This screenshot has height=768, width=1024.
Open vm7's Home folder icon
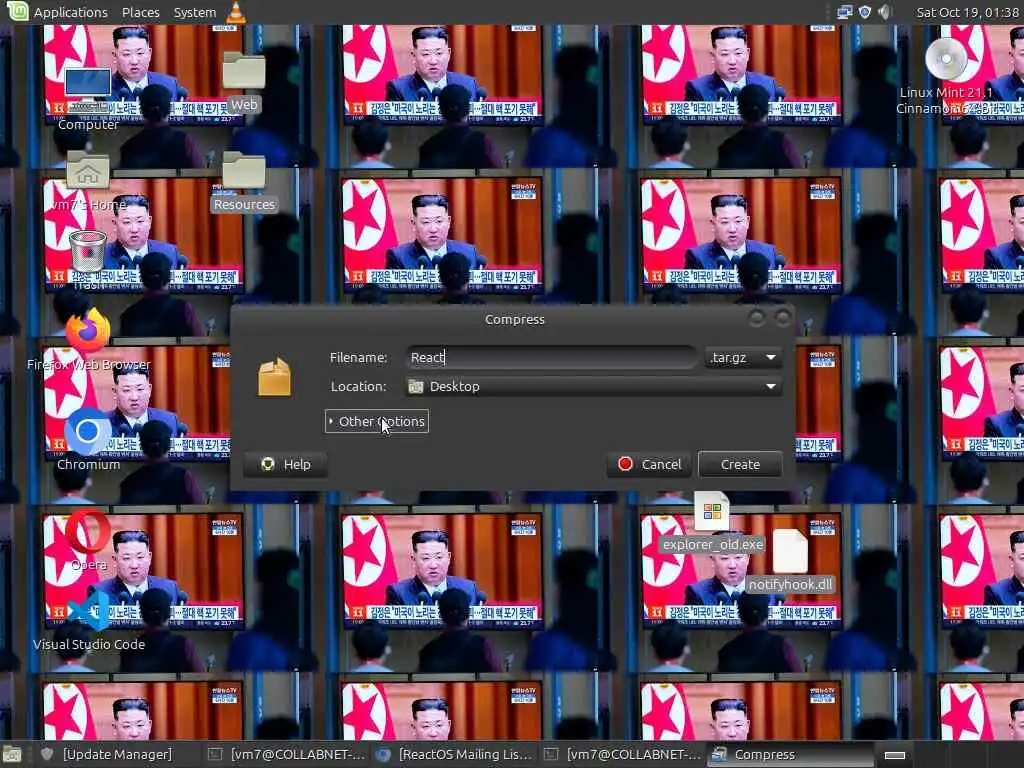coord(88,171)
